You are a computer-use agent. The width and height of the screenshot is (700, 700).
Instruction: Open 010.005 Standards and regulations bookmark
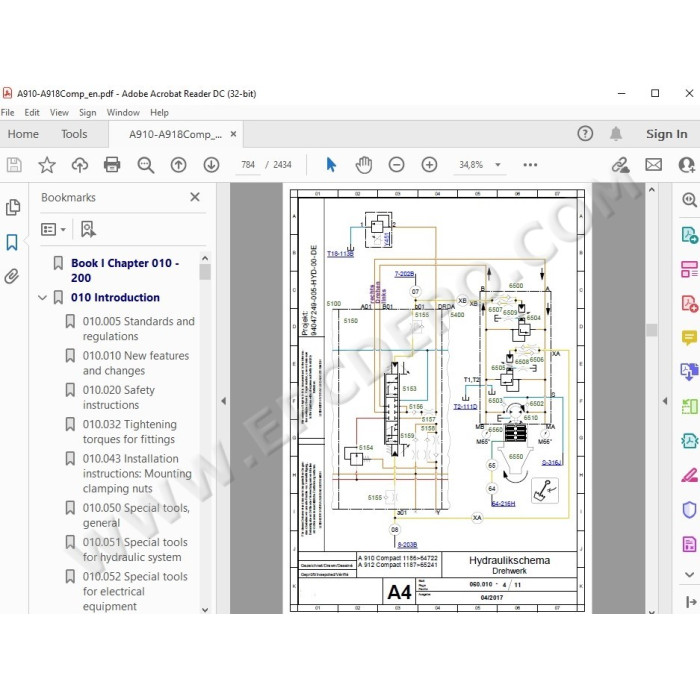tap(138, 329)
